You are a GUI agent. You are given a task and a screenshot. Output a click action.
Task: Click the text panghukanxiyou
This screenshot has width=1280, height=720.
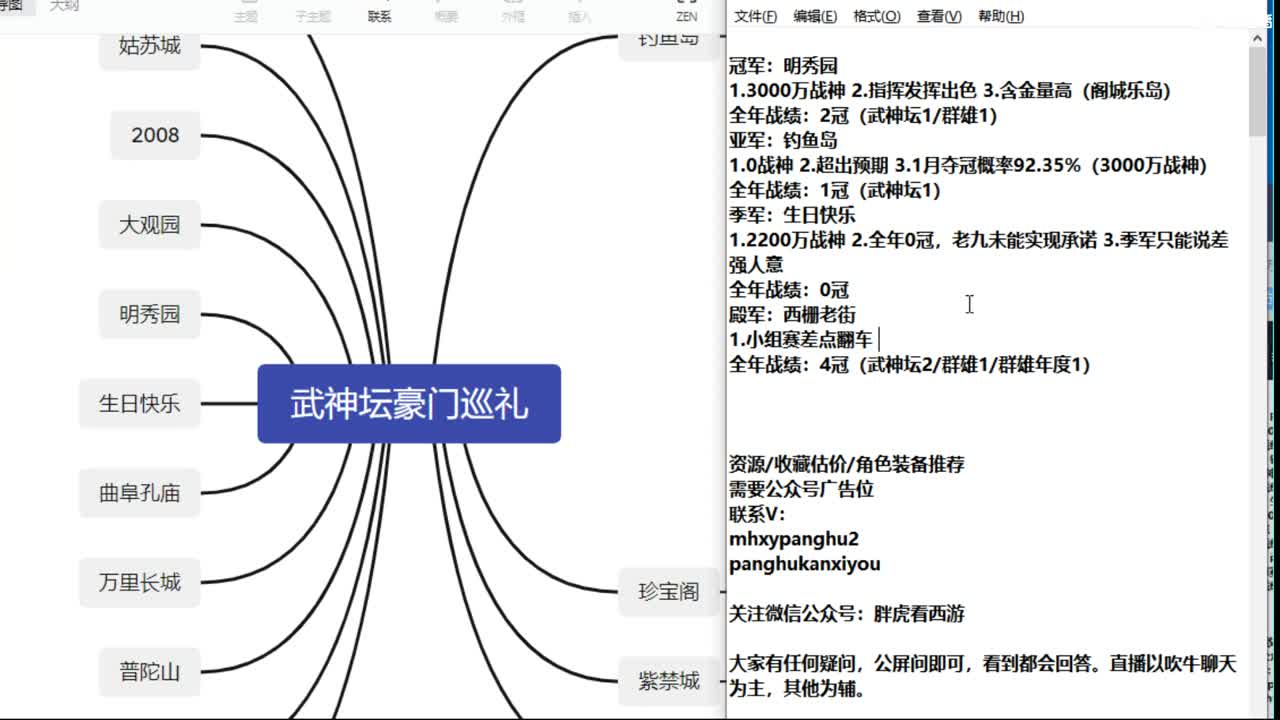[805, 564]
